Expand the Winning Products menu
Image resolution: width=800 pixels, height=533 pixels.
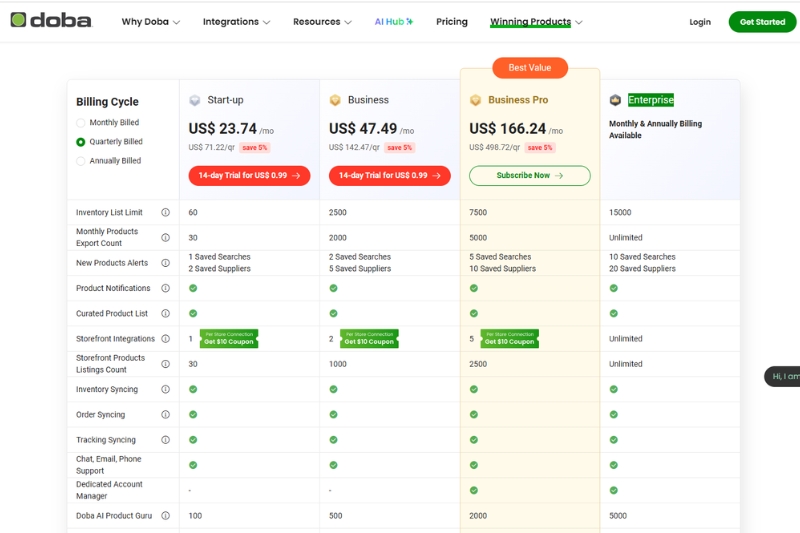click(x=536, y=21)
